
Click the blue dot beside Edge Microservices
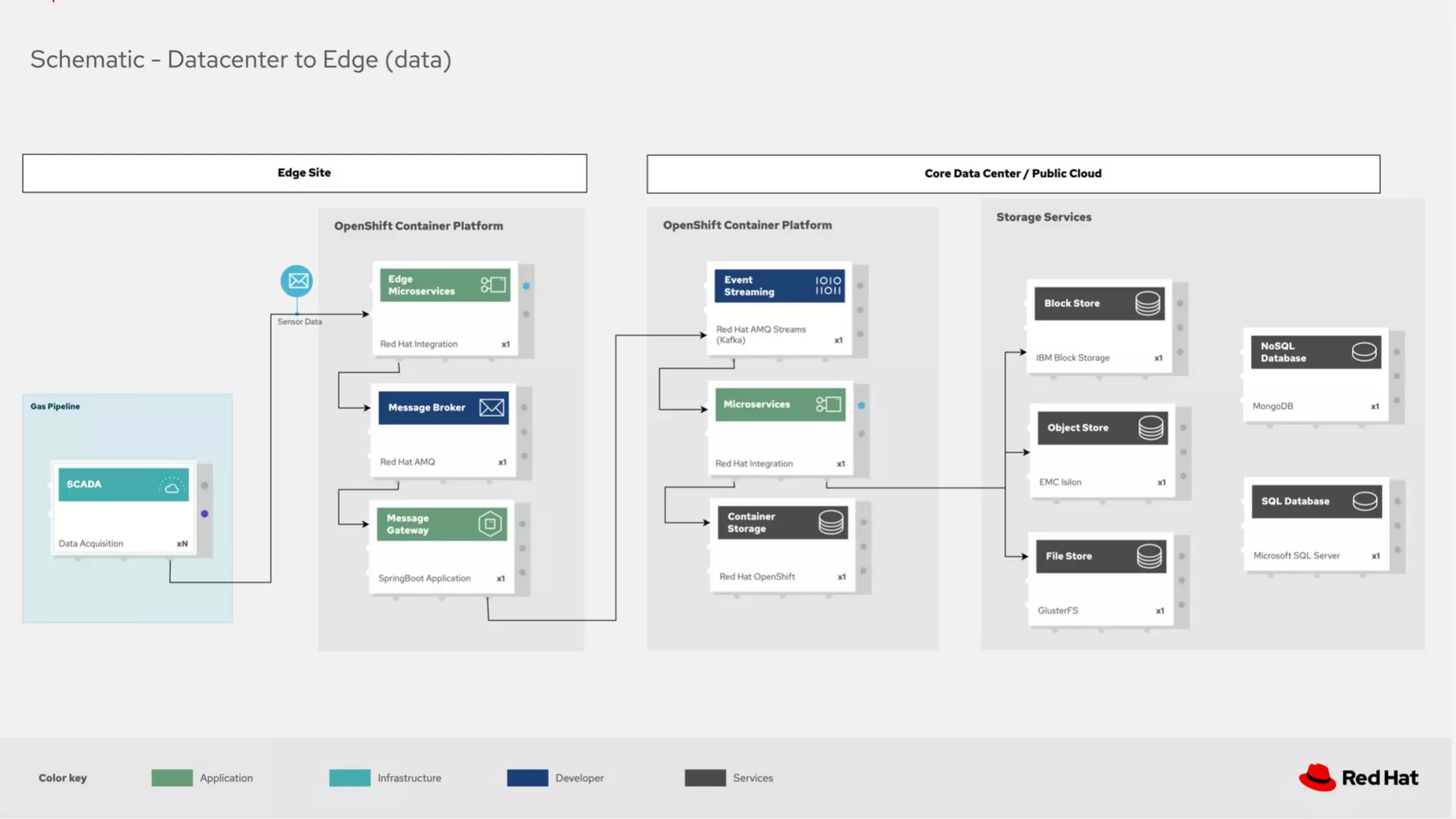526,286
